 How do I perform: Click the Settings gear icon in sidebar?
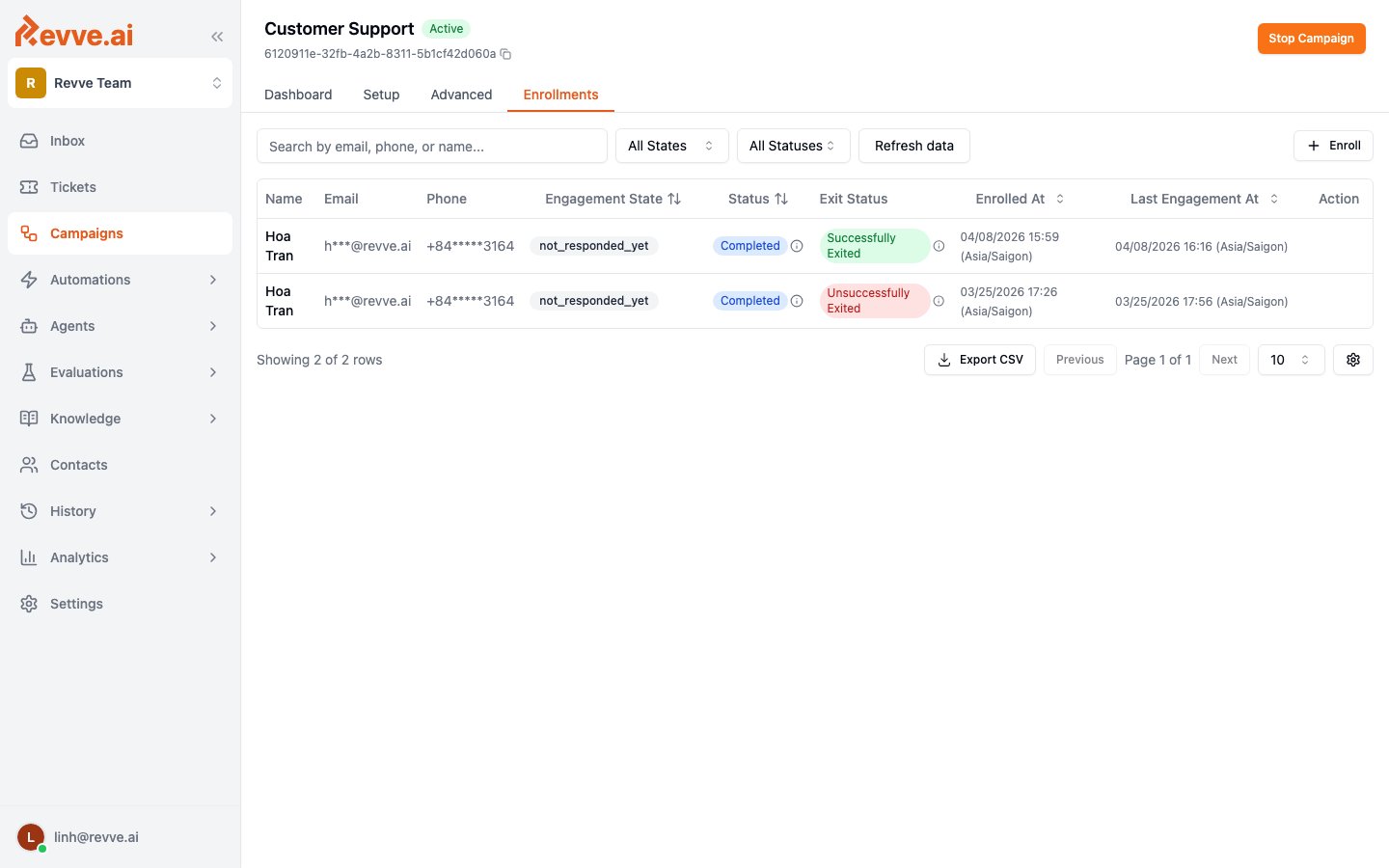29,604
